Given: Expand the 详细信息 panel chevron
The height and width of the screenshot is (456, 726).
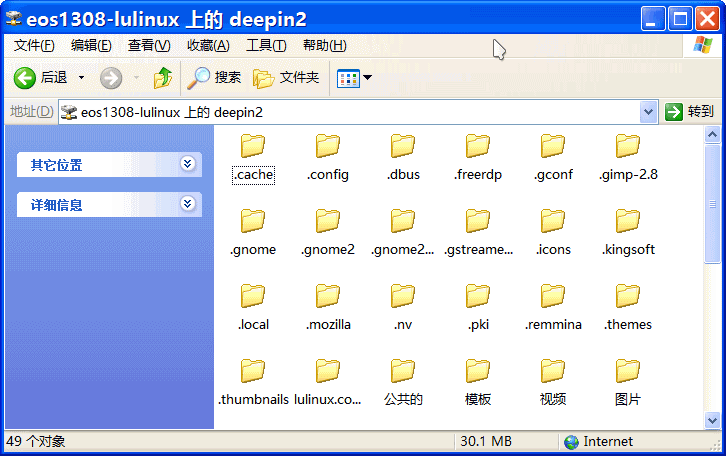Looking at the screenshot, I should point(188,204).
